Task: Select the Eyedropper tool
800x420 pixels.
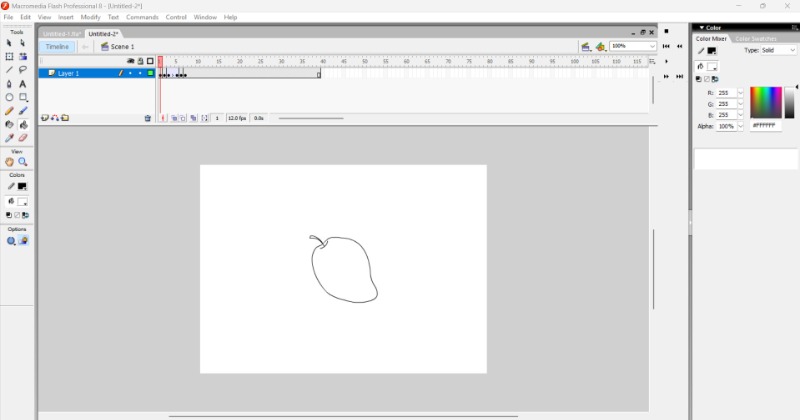Action: (x=10, y=138)
